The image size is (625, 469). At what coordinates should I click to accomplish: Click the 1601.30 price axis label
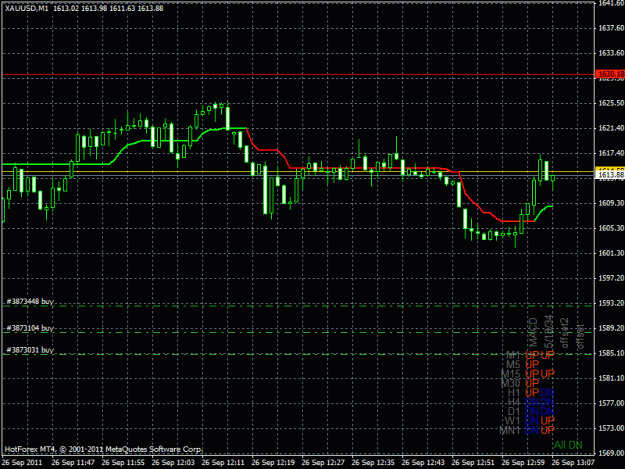pos(611,253)
